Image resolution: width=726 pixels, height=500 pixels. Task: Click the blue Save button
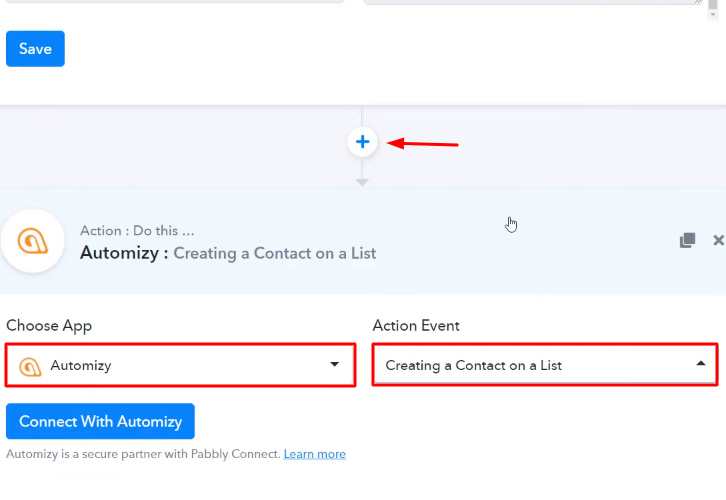(x=35, y=49)
